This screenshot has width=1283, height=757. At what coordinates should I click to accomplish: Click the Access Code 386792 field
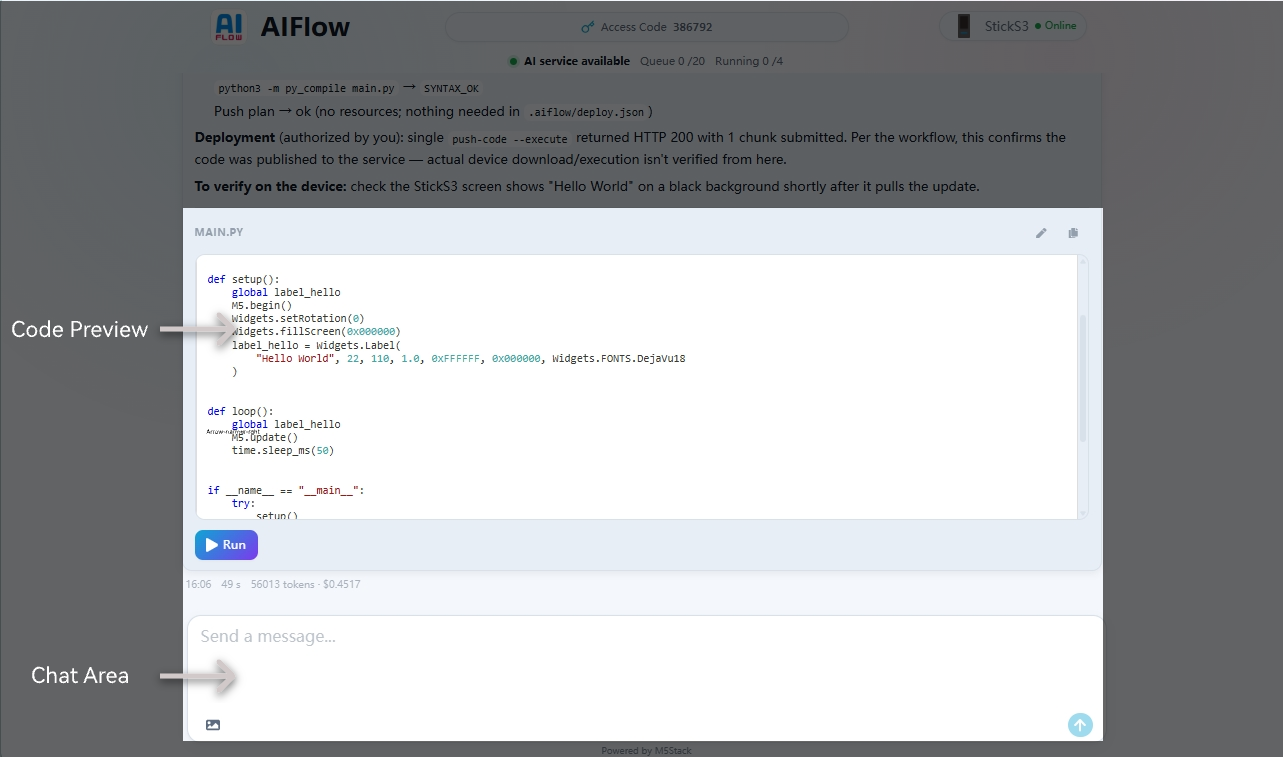point(647,27)
